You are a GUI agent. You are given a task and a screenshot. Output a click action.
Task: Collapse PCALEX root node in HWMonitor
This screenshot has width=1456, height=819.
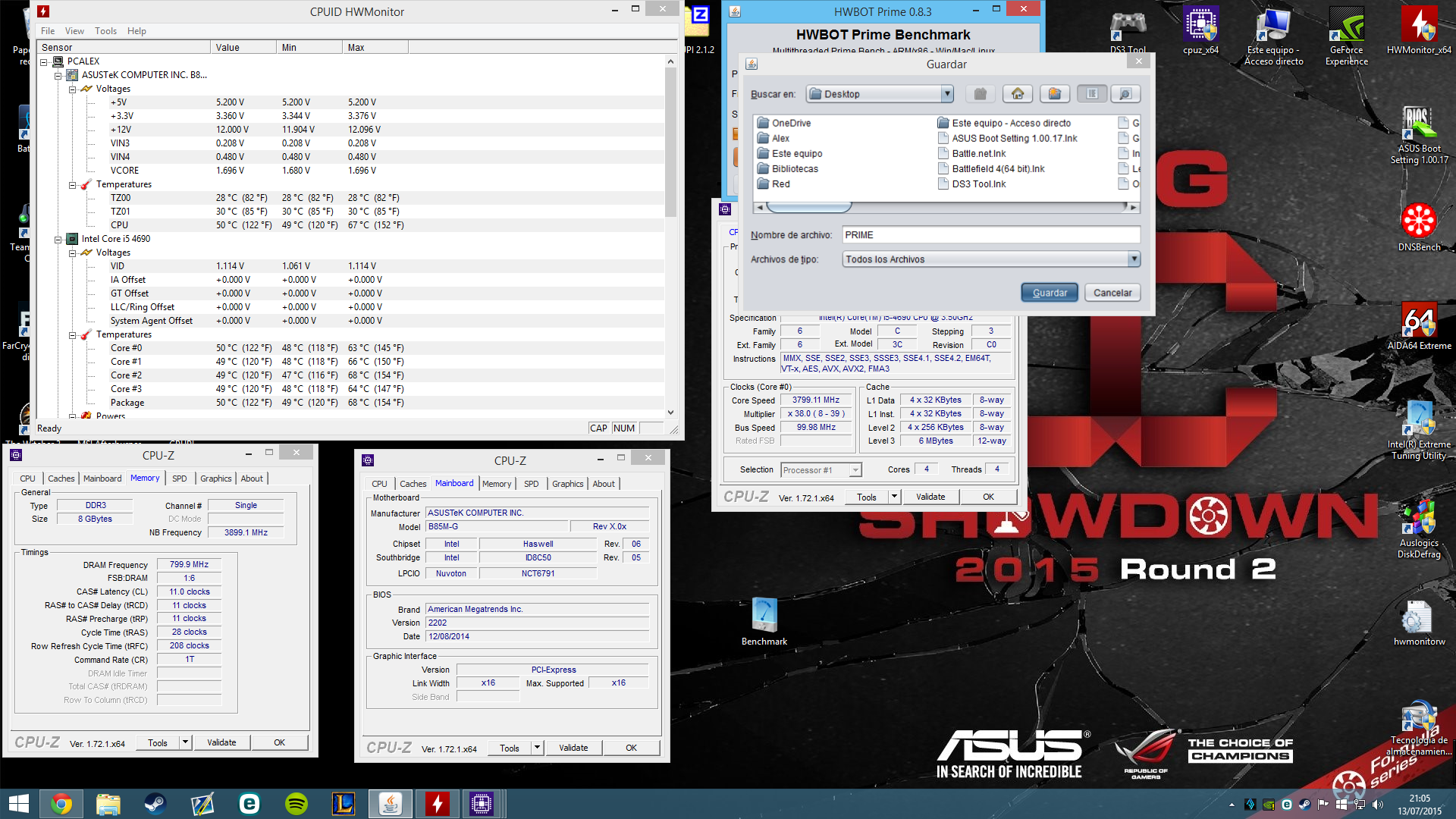(x=44, y=62)
